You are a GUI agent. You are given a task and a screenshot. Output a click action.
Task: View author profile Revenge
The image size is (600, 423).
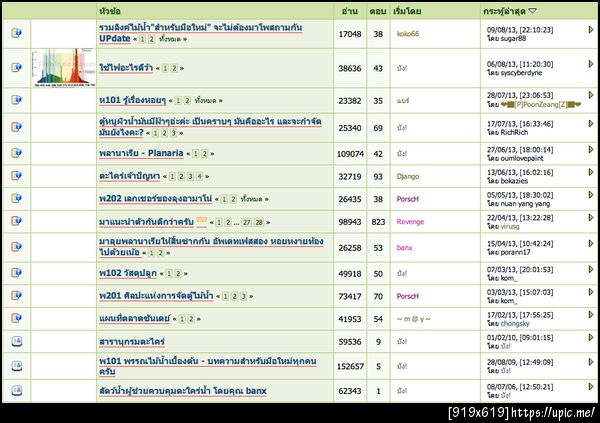tap(410, 222)
